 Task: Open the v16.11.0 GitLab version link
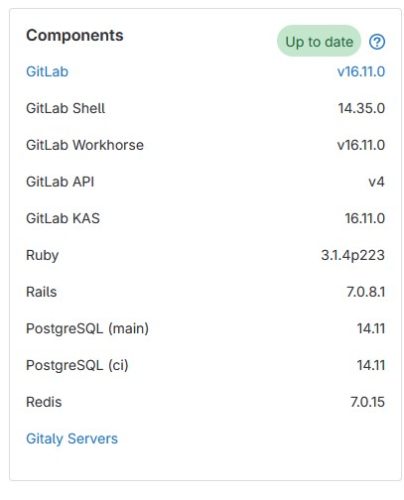click(361, 72)
